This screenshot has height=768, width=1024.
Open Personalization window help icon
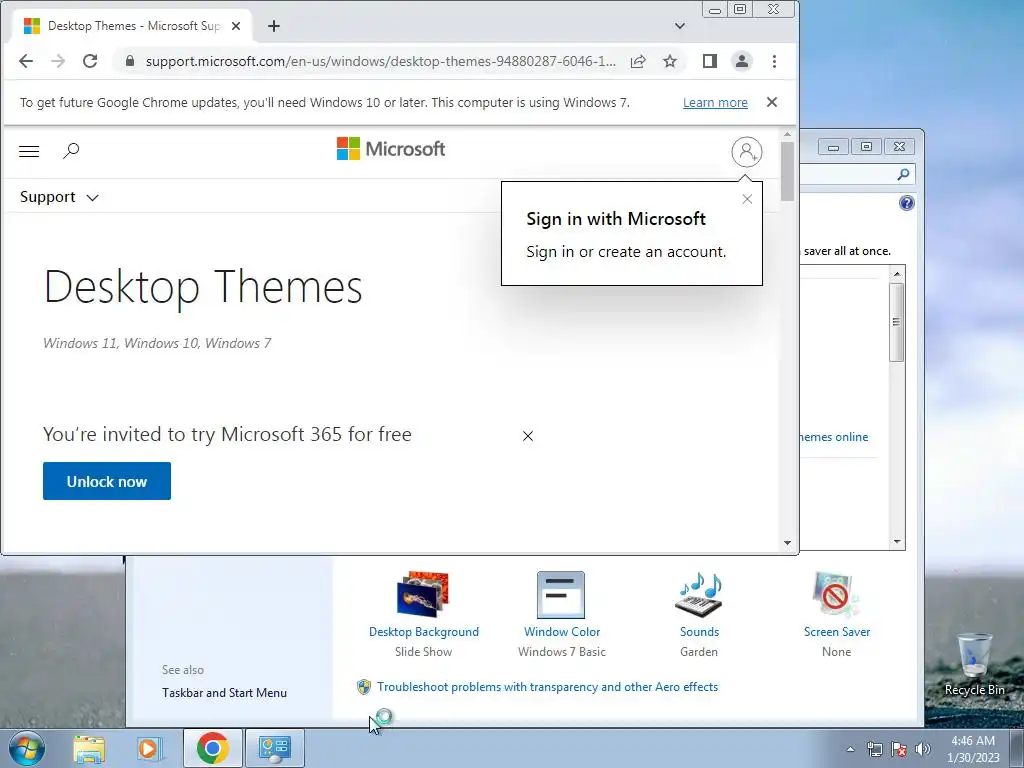click(906, 203)
